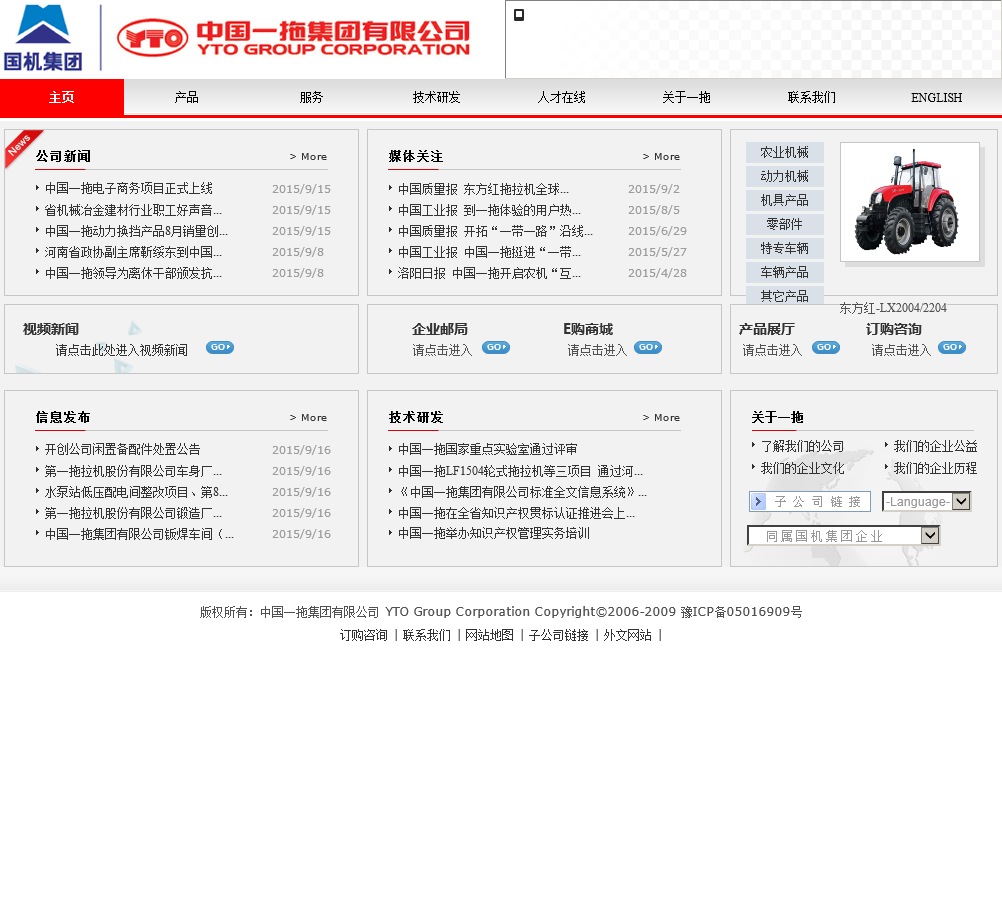Click More in 信息发布 section
The width and height of the screenshot is (1002, 911).
[x=308, y=417]
